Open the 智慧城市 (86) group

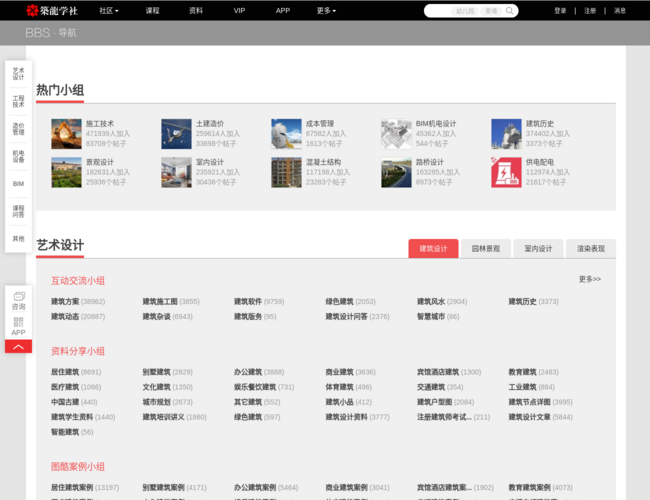[x=438, y=316]
